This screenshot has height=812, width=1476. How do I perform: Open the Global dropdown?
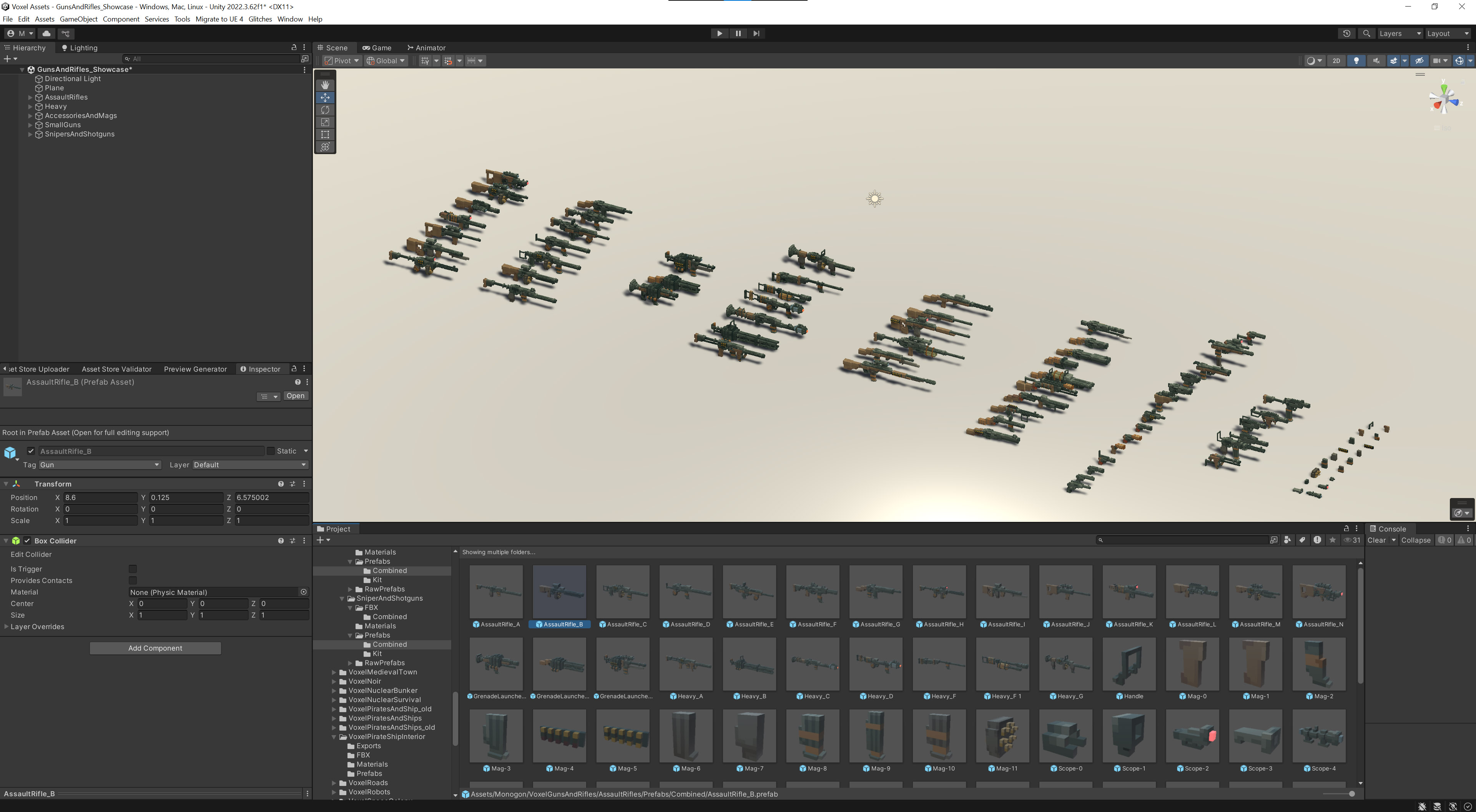[386, 61]
